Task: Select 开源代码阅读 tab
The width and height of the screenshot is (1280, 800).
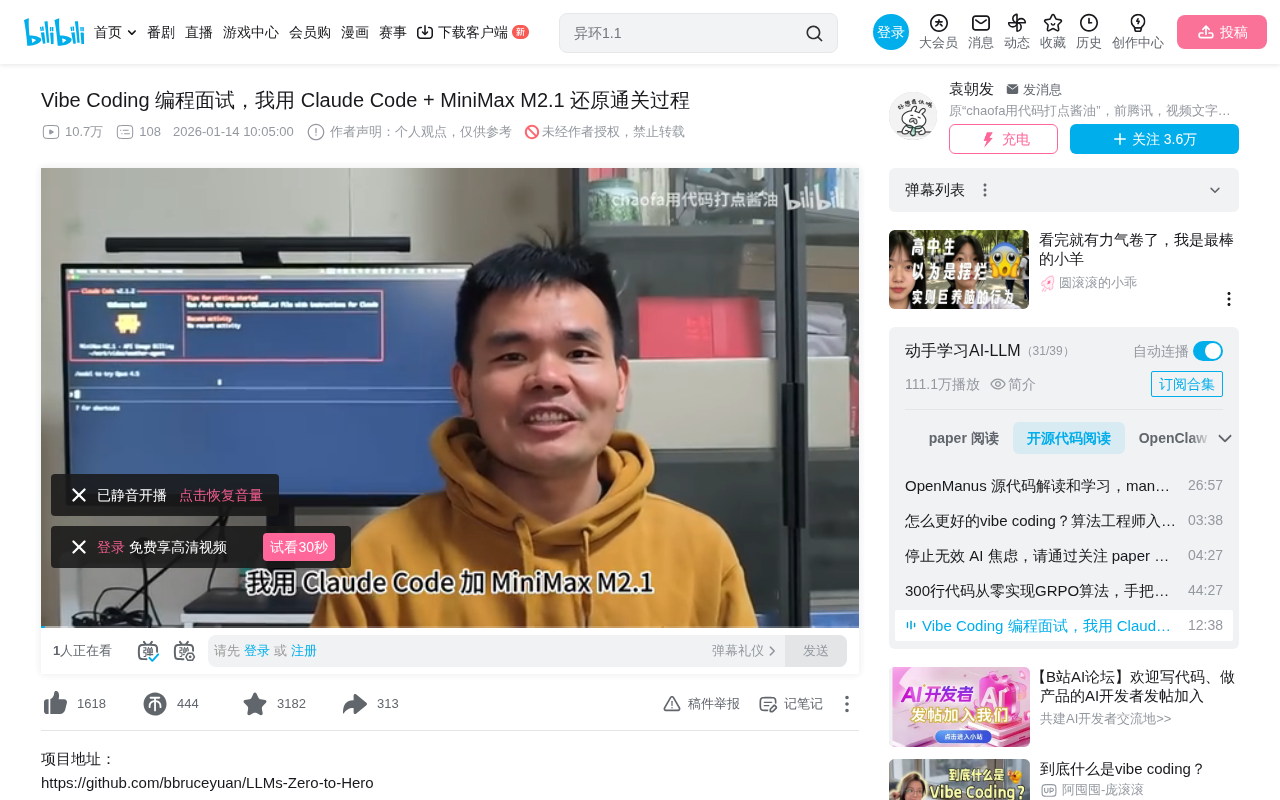Action: coord(1069,438)
